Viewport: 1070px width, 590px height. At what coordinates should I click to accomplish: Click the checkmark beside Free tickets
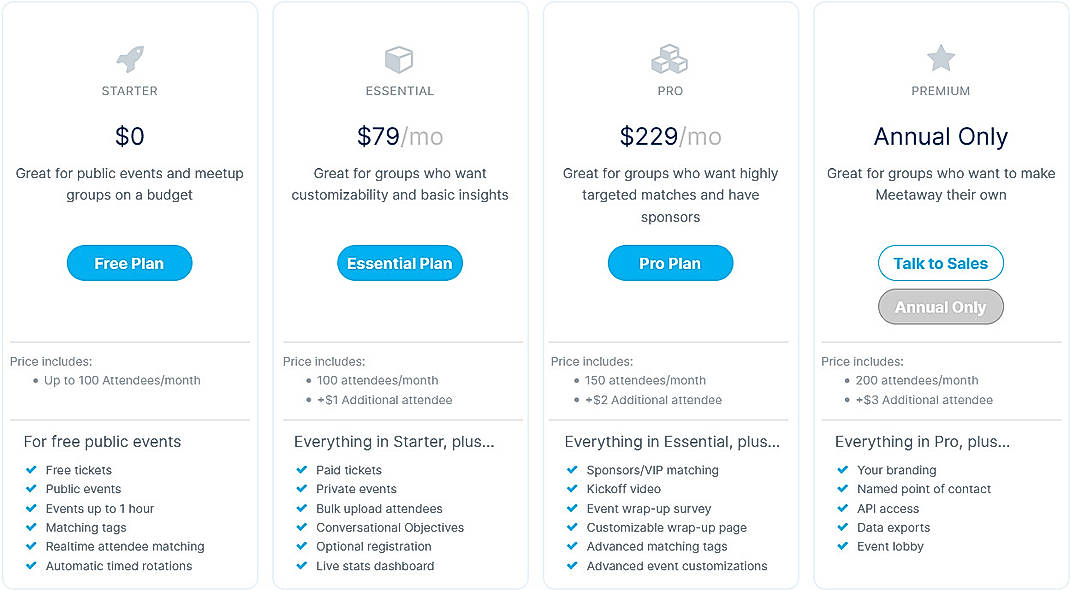point(32,470)
